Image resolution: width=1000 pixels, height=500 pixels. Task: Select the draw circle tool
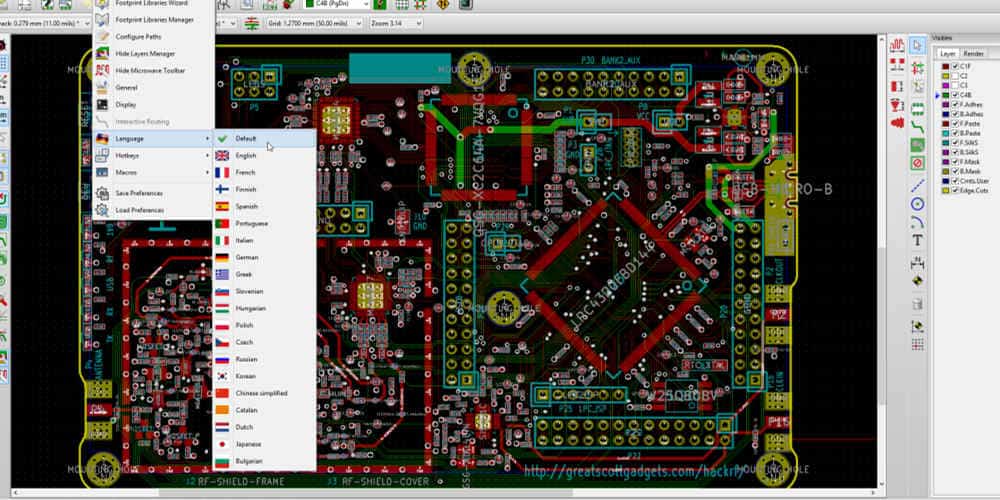917,203
